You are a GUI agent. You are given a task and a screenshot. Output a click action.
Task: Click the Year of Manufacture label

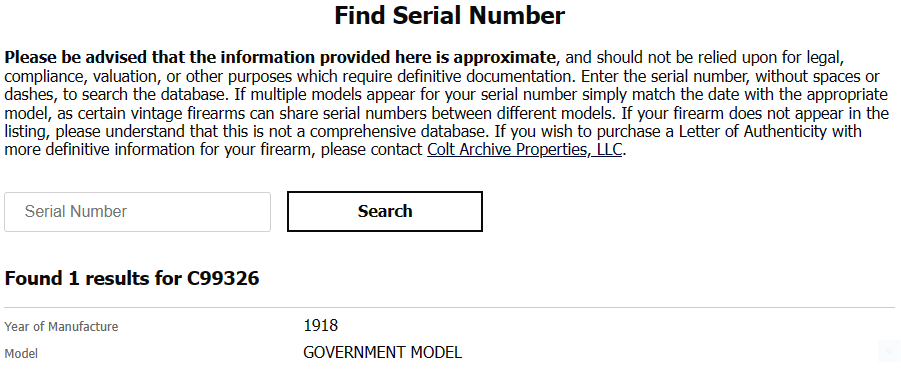(61, 327)
